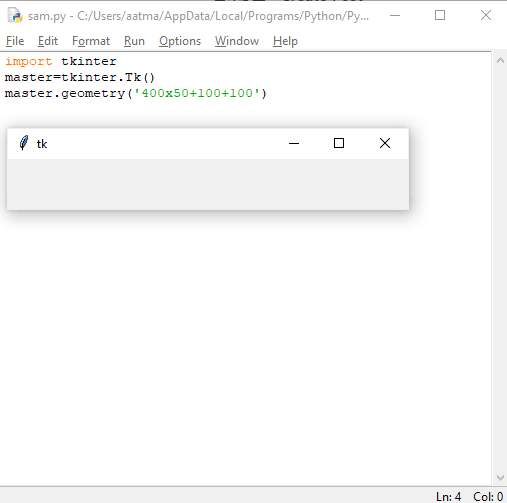Minimize the sam.py IDLE editor window

[x=395, y=15]
